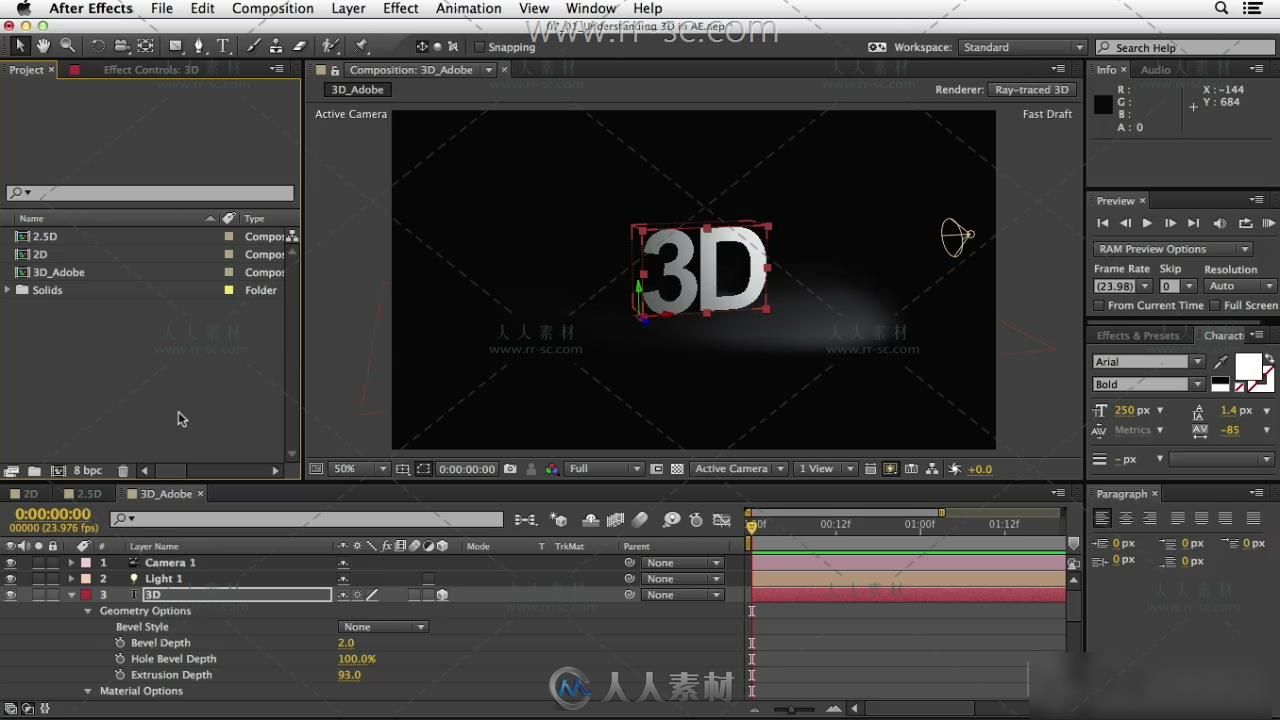Open the Animation menu
Image resolution: width=1280 pixels, height=720 pixels.
[x=468, y=8]
